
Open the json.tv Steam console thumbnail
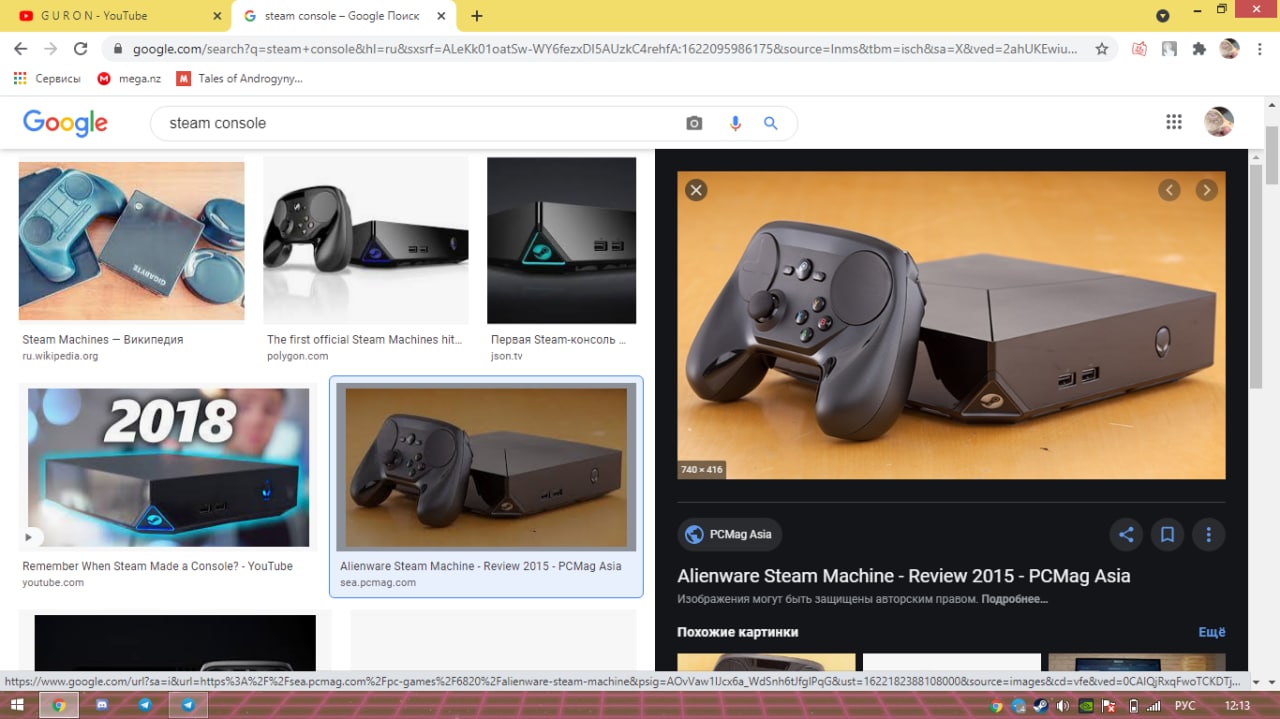pos(561,240)
